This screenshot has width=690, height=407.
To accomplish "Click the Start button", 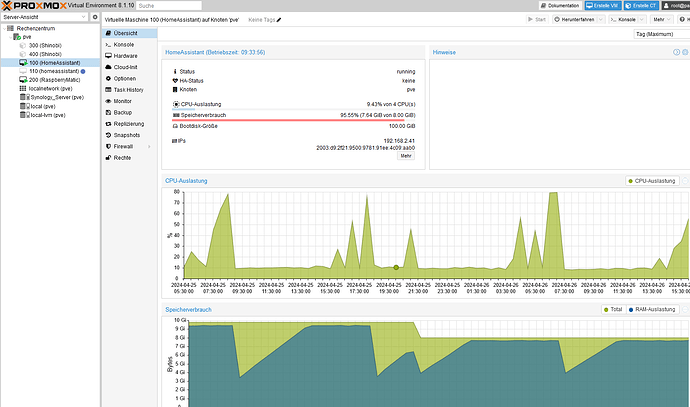I will pos(537,20).
